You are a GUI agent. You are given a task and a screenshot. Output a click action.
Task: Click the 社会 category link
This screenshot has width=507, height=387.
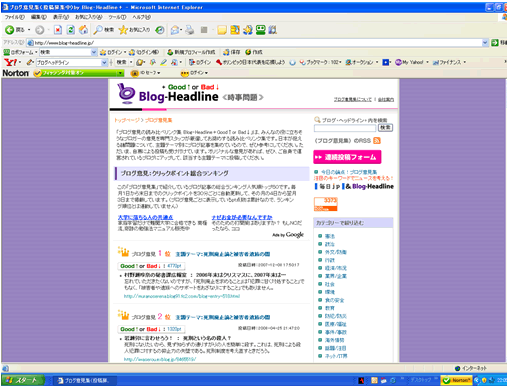(x=330, y=284)
